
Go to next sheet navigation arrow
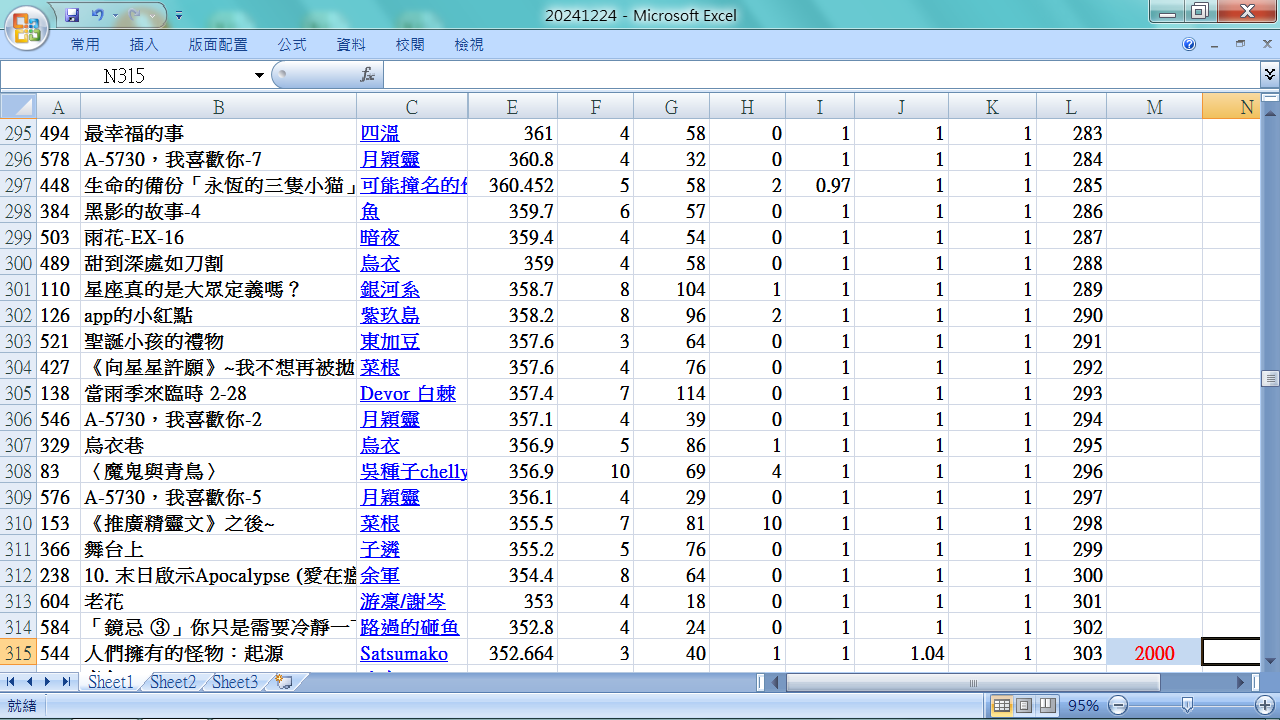pyautogui.click(x=47, y=682)
